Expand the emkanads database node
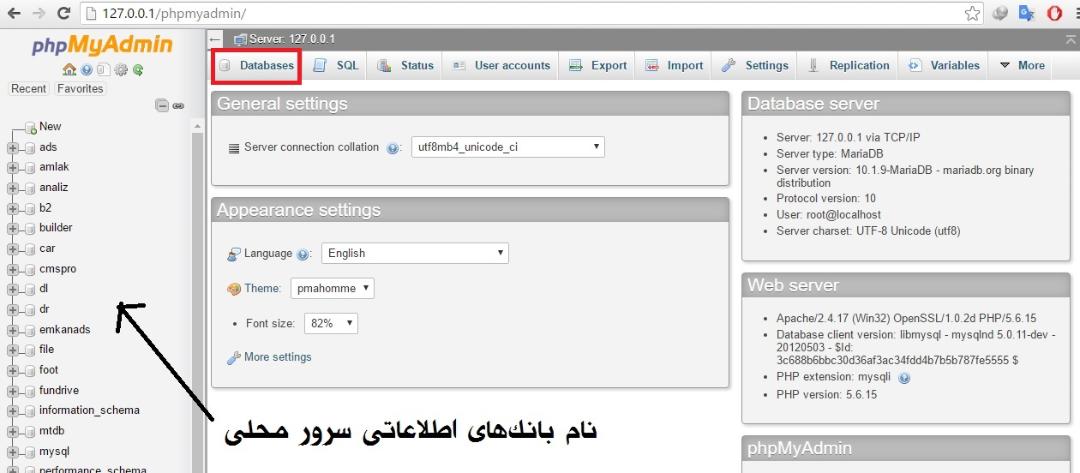The width and height of the screenshot is (1080, 473). 12,330
